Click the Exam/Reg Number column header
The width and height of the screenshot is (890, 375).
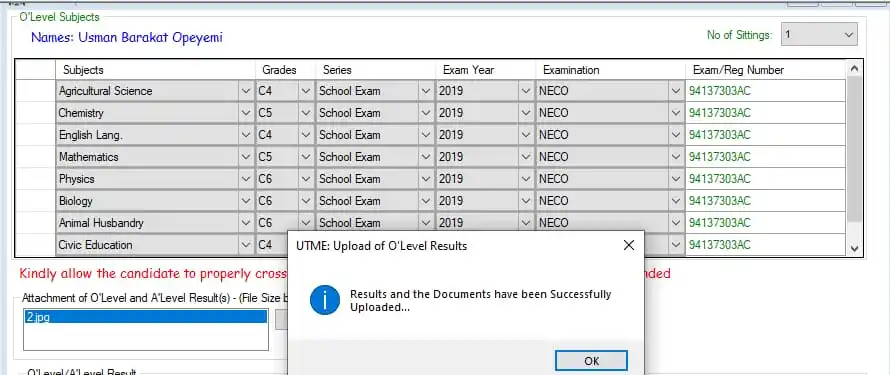click(x=766, y=70)
